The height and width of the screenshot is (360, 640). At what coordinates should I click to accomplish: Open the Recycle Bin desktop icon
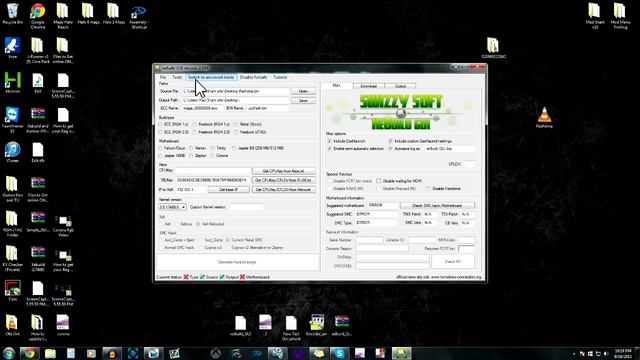[12, 13]
